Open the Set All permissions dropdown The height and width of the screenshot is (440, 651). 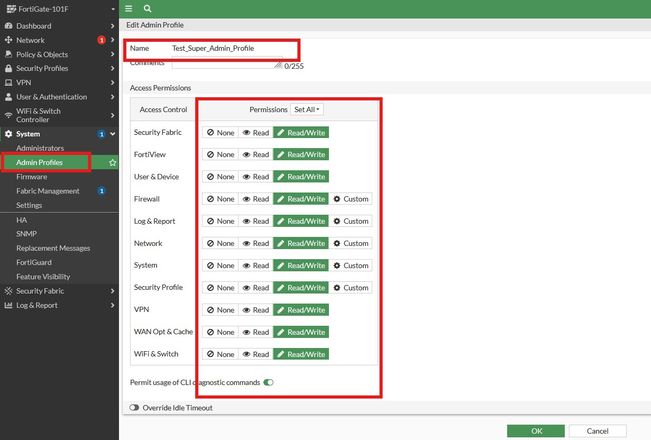tap(307, 110)
